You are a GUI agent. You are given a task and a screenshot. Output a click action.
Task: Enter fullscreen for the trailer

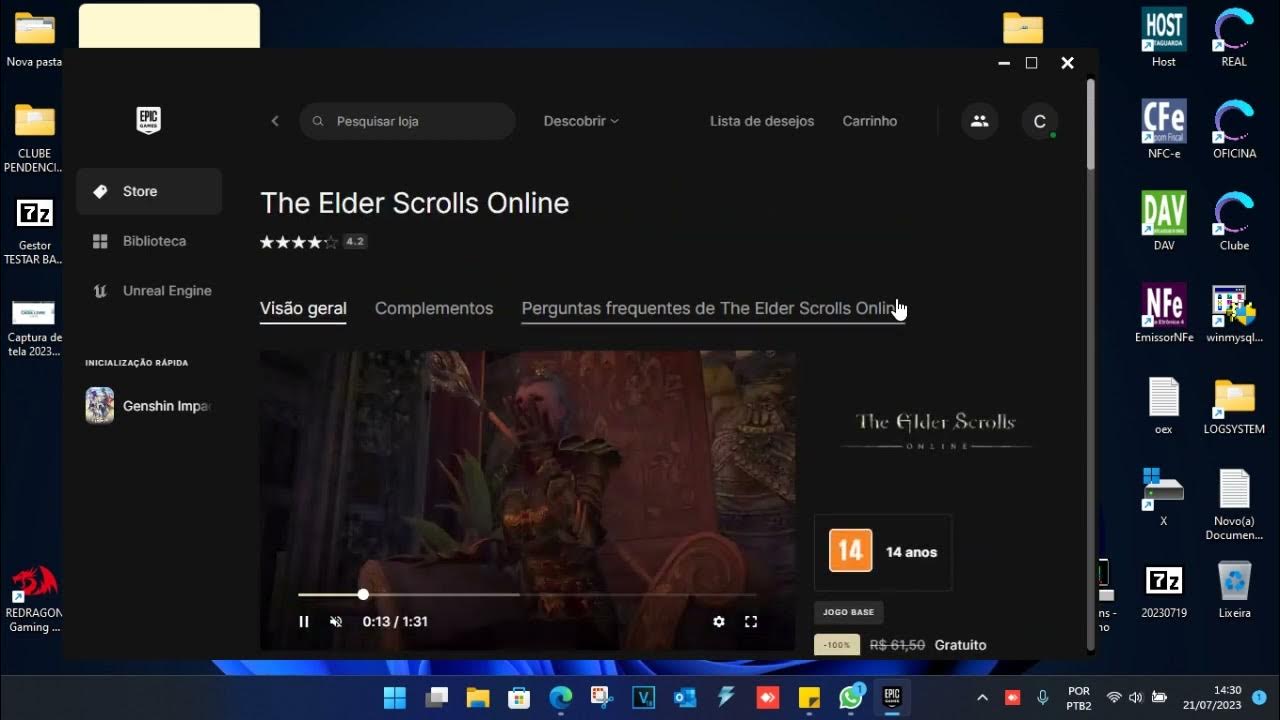point(751,622)
